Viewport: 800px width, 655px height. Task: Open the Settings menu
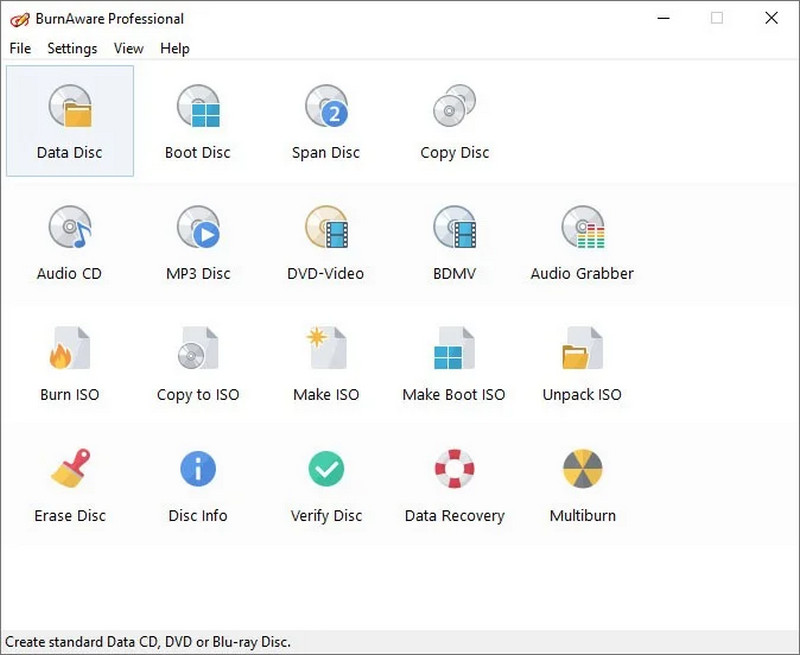pos(72,48)
